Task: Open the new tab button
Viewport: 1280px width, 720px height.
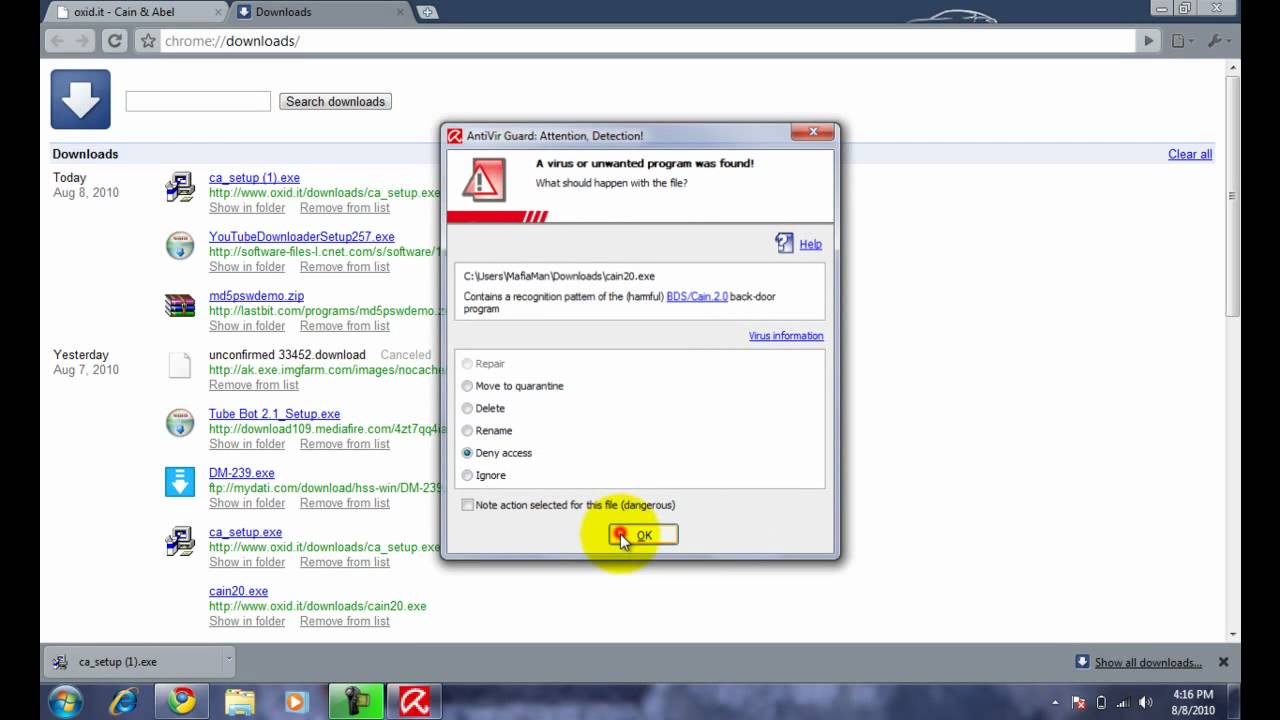Action: [428, 12]
